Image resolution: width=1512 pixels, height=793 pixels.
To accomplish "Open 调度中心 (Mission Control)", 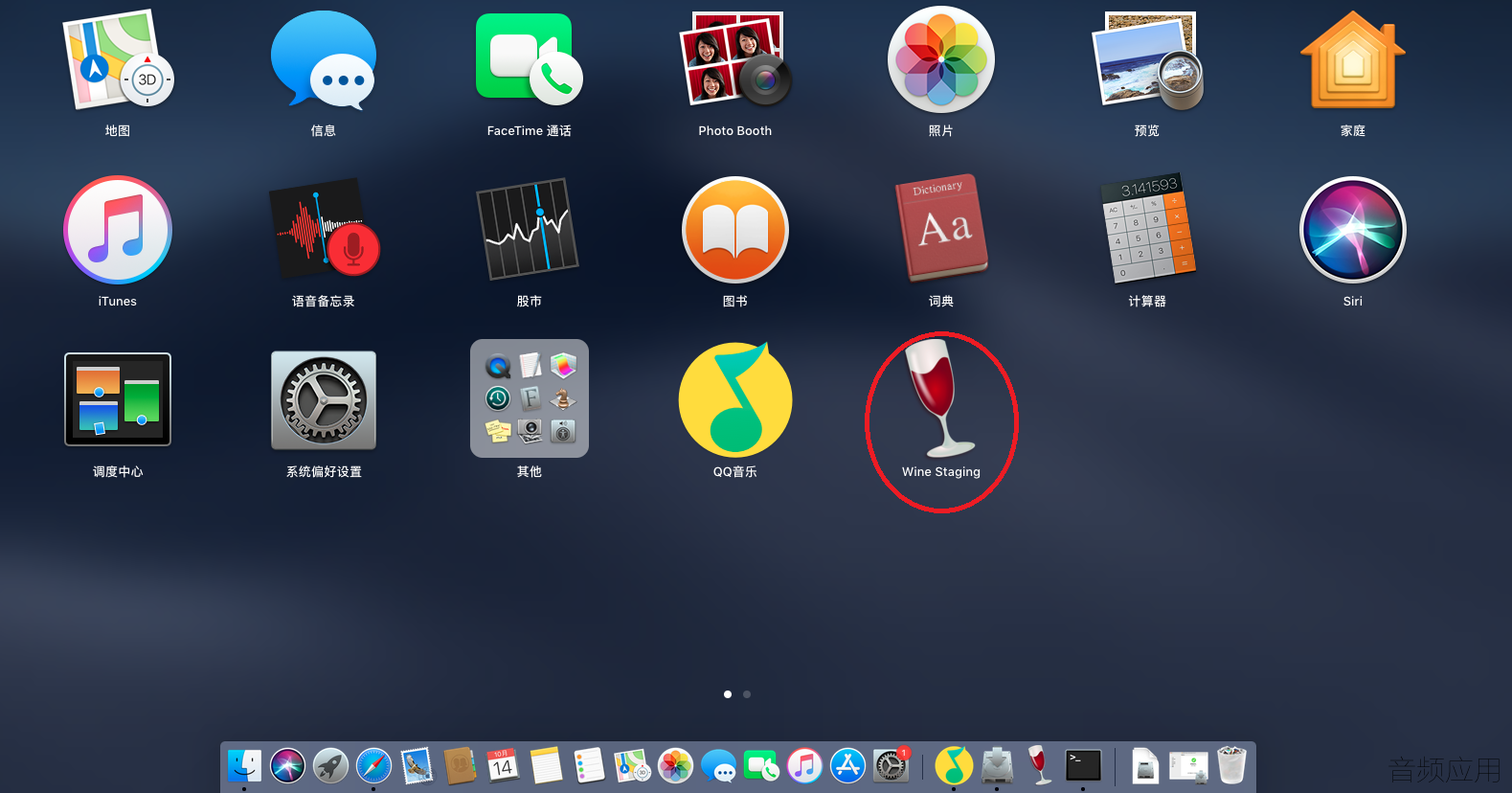I will click(x=118, y=399).
